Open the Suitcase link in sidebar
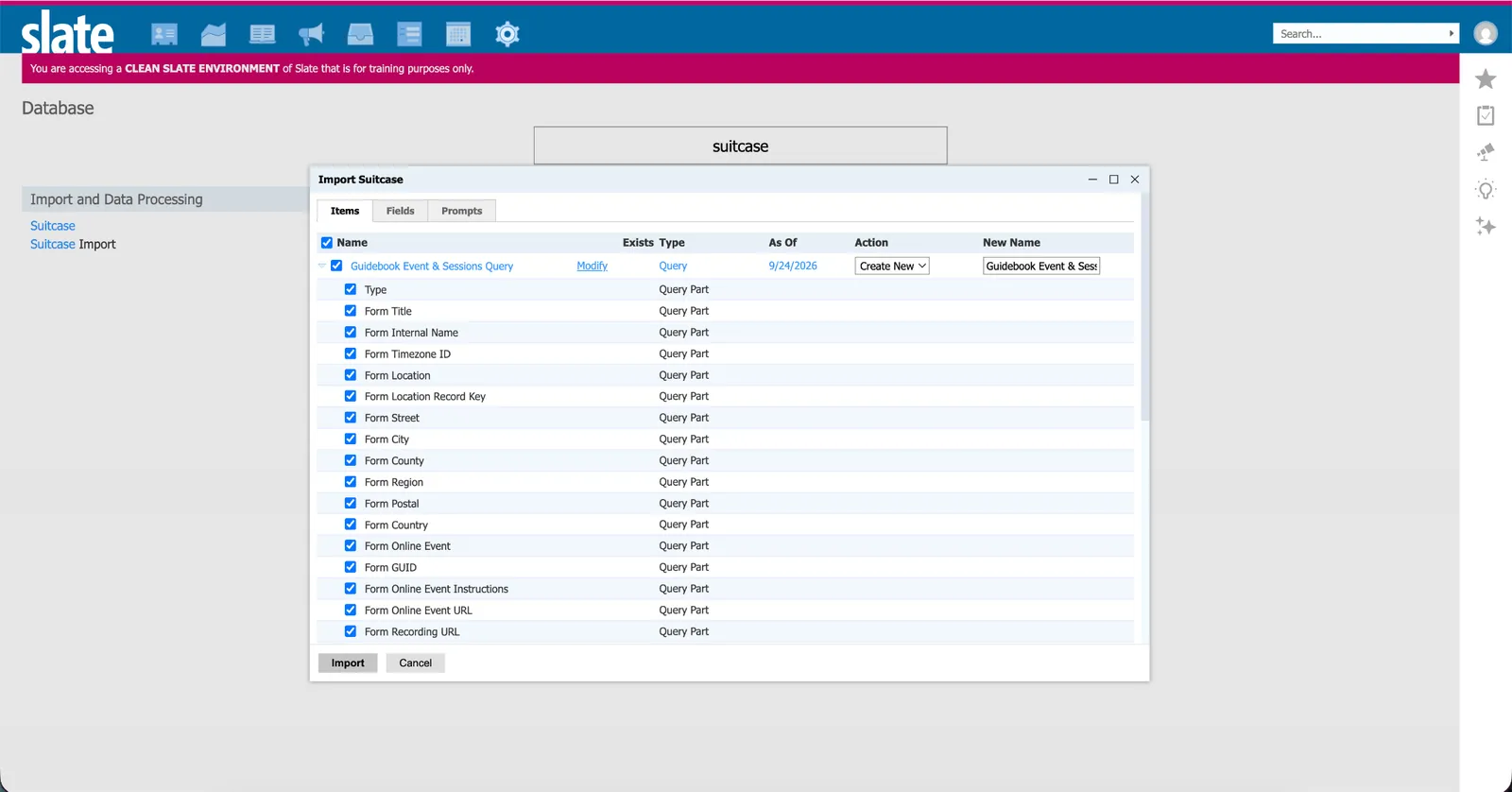 click(53, 226)
